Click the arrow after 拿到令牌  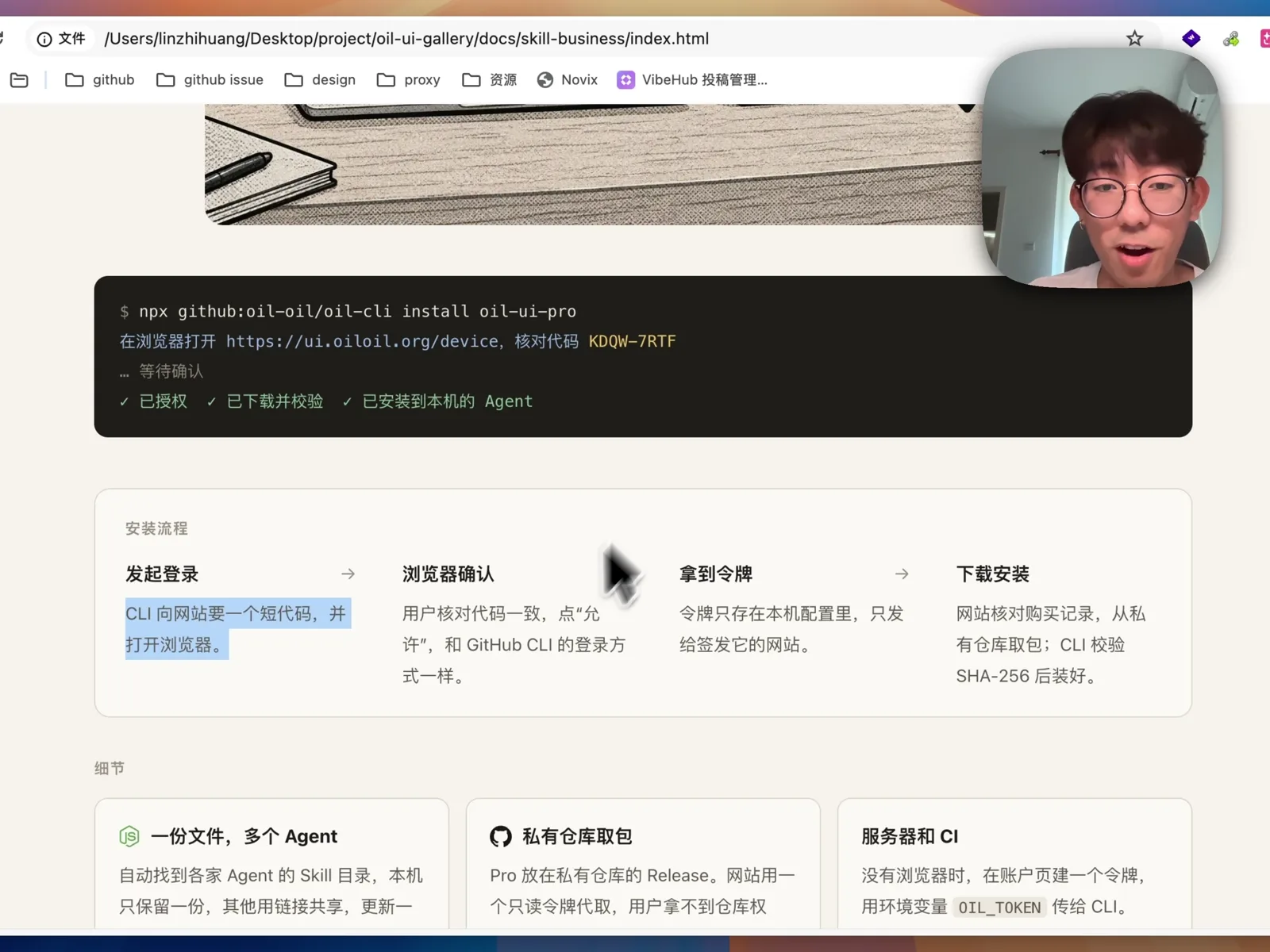coord(902,574)
